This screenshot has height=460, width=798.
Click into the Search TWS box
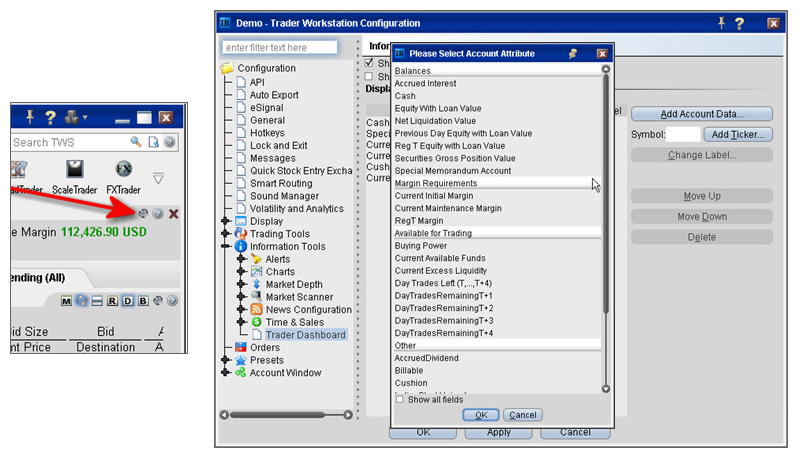pyautogui.click(x=69, y=142)
